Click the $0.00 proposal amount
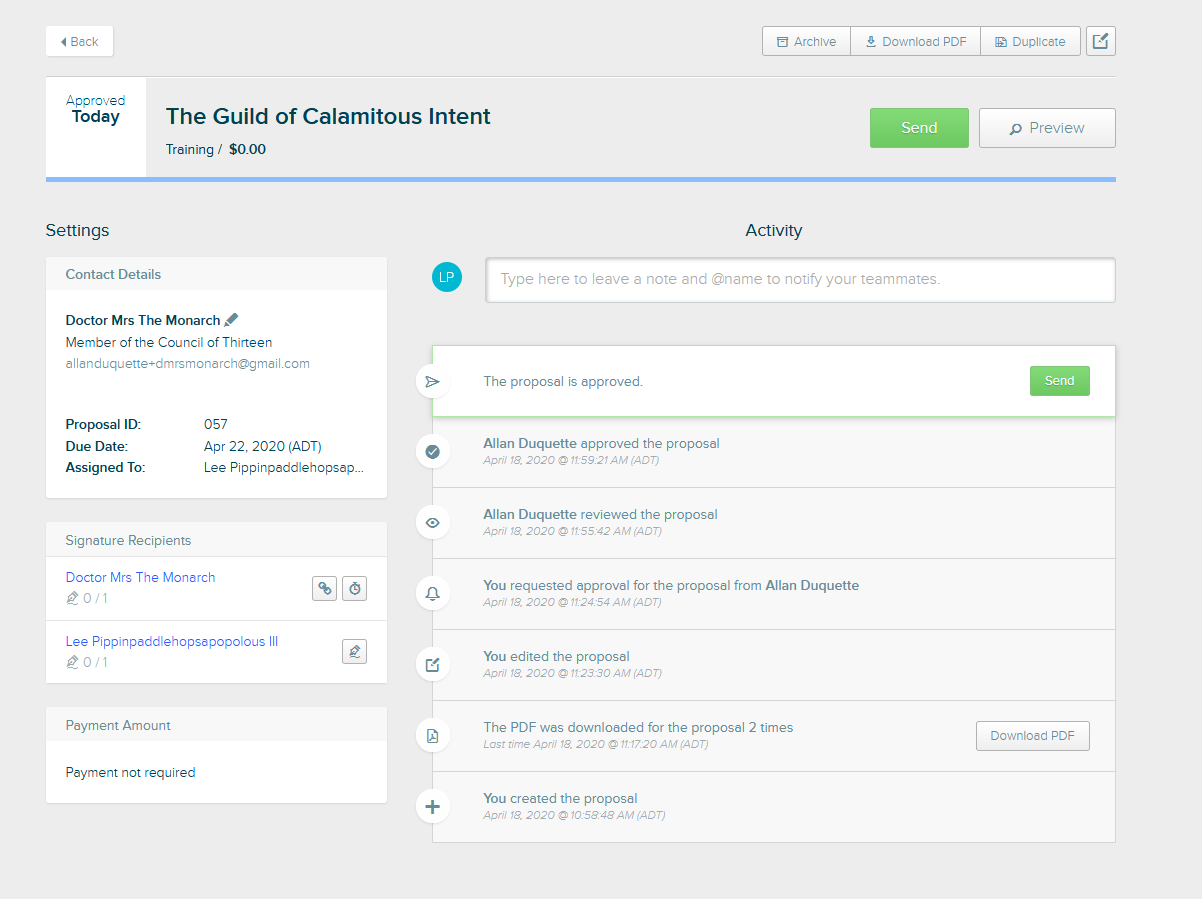 (247, 150)
